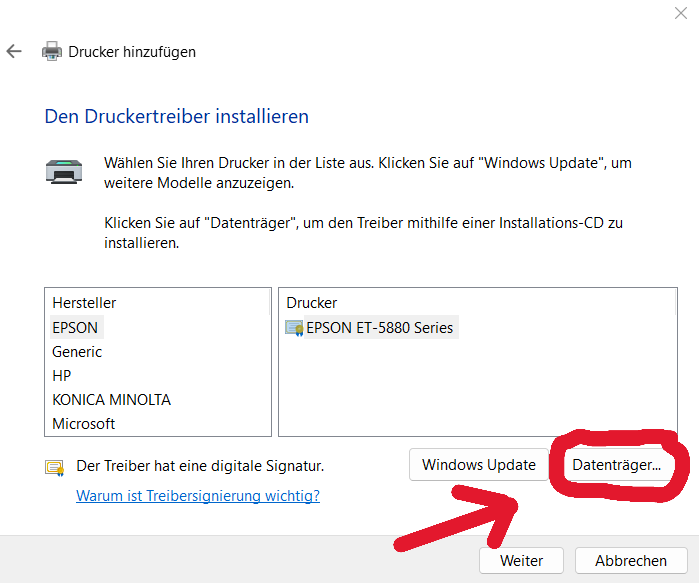Select KONICA MINOLTA manufacturer
The height and width of the screenshot is (583, 699).
pos(111,400)
